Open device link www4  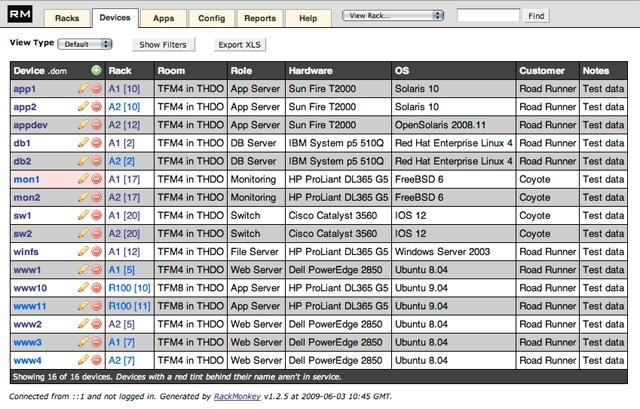pos(27,360)
